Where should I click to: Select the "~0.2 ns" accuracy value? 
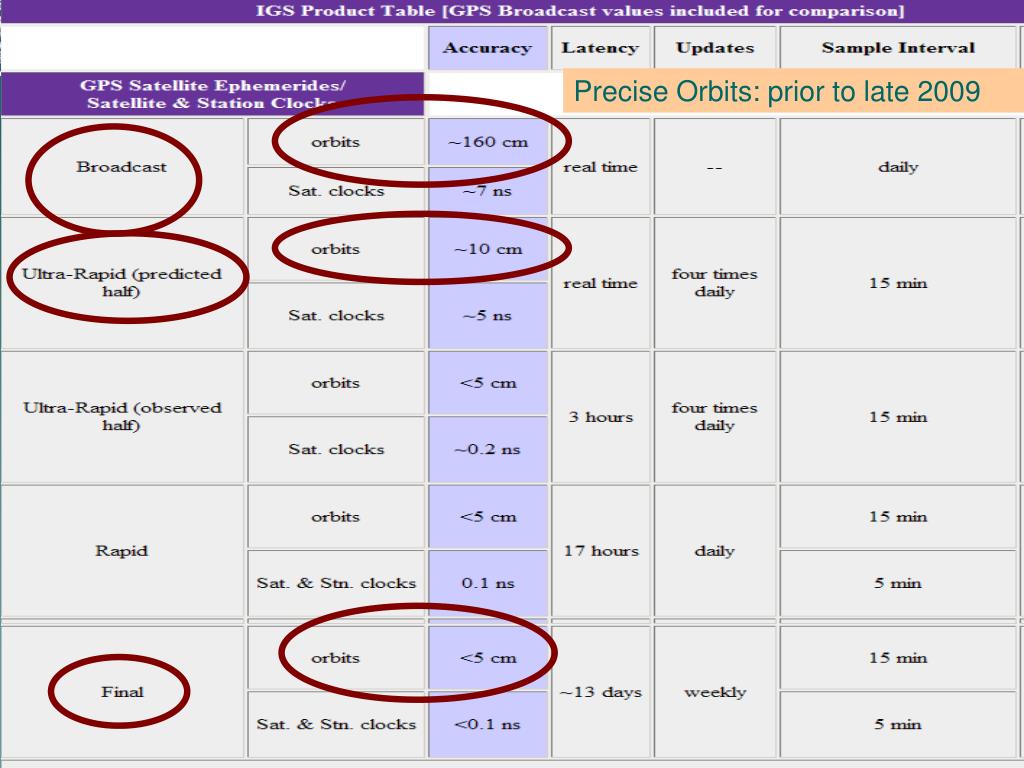pos(487,449)
